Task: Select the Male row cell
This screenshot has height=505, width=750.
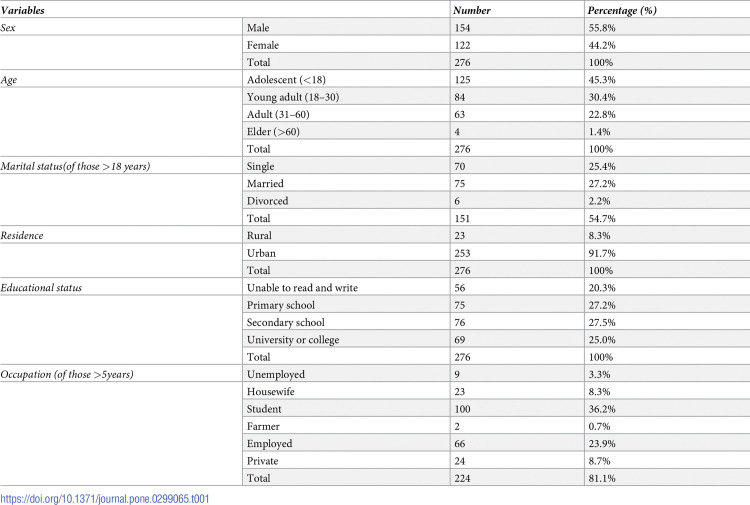Action: tap(346, 28)
